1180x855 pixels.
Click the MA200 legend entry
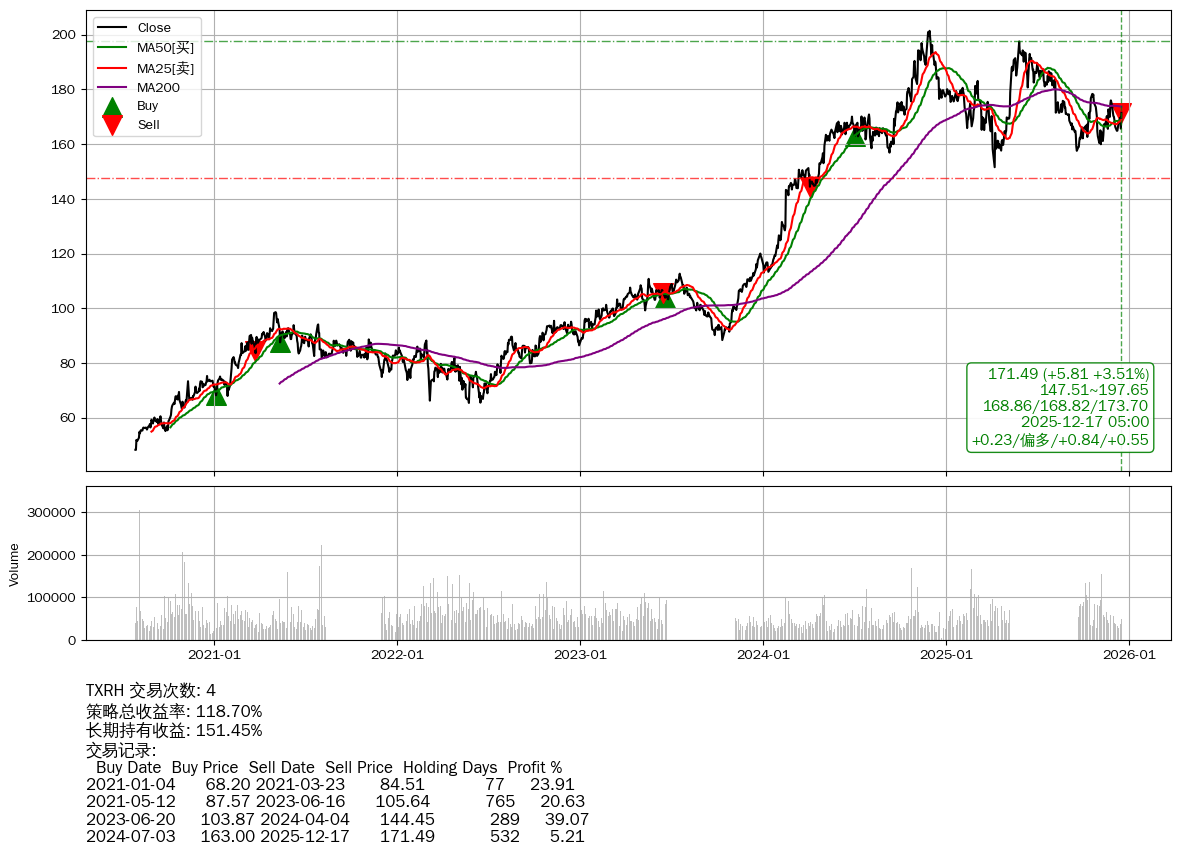(158, 87)
